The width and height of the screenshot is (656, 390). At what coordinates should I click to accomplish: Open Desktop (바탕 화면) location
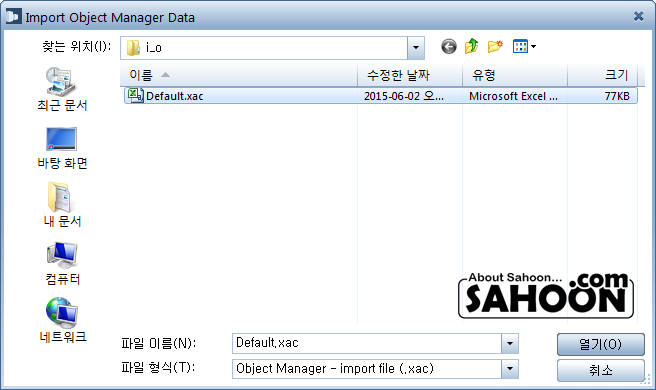click(62, 148)
